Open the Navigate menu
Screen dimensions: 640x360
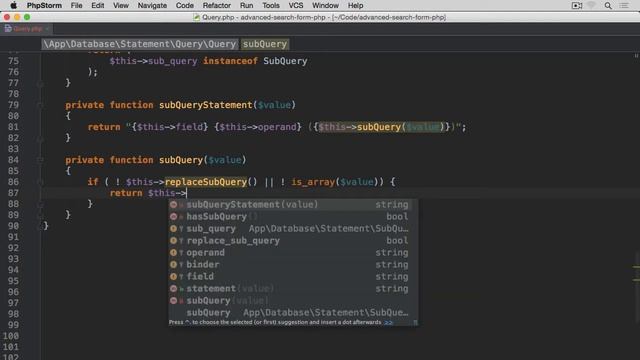click(152, 5)
